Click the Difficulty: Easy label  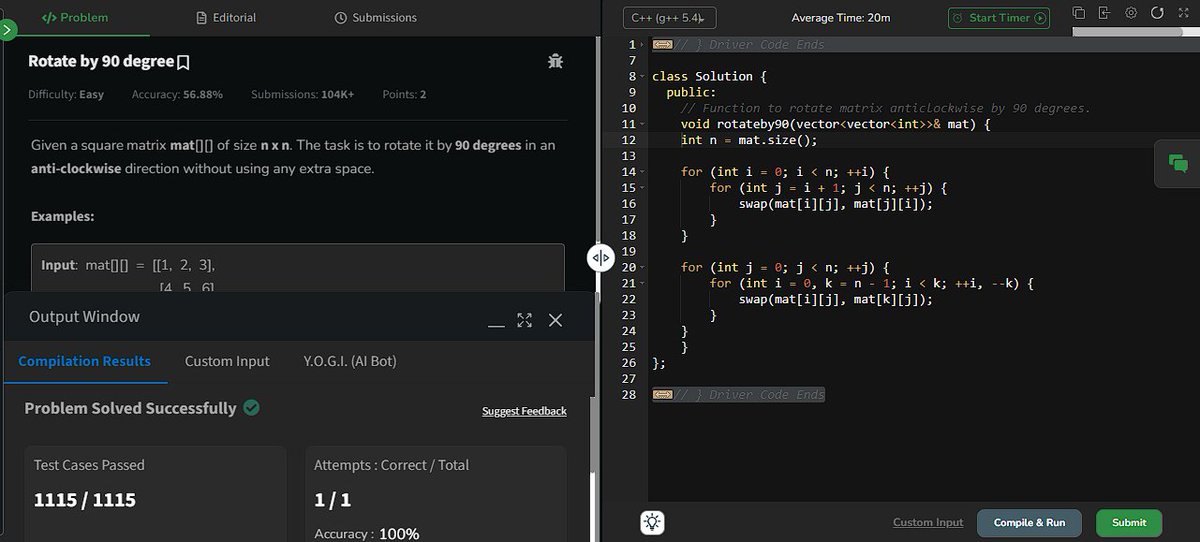[x=66, y=94]
